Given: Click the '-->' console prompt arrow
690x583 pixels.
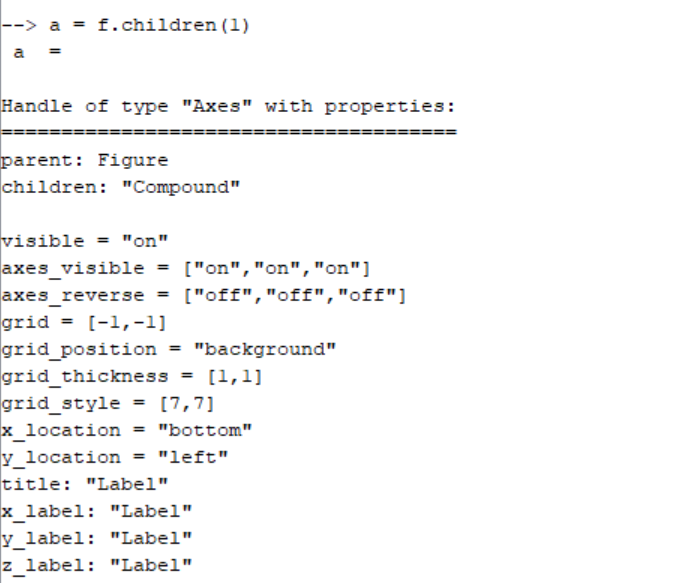Looking at the screenshot, I should (x=19, y=25).
